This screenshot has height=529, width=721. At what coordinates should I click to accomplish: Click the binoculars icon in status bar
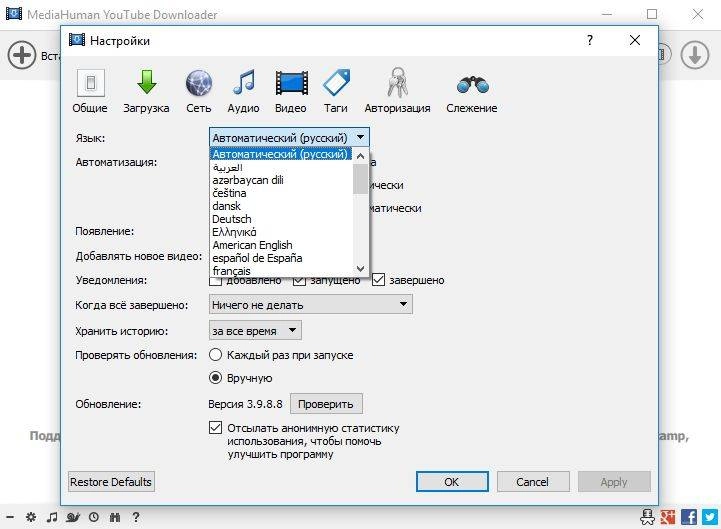pyautogui.click(x=115, y=518)
